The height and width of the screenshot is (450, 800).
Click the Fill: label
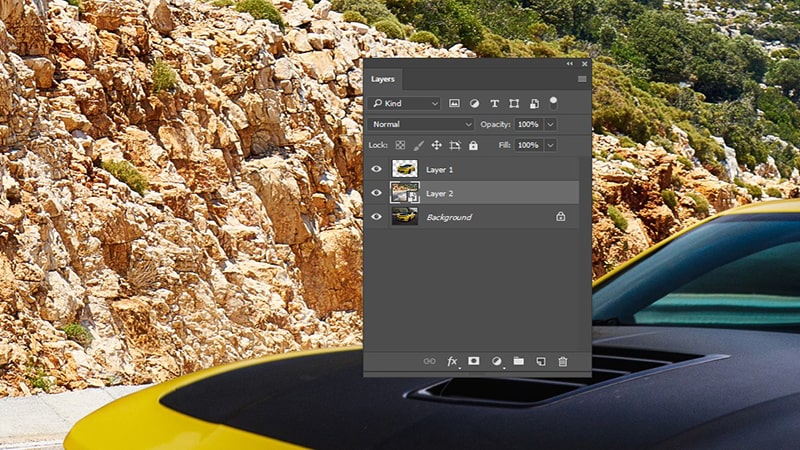(505, 145)
